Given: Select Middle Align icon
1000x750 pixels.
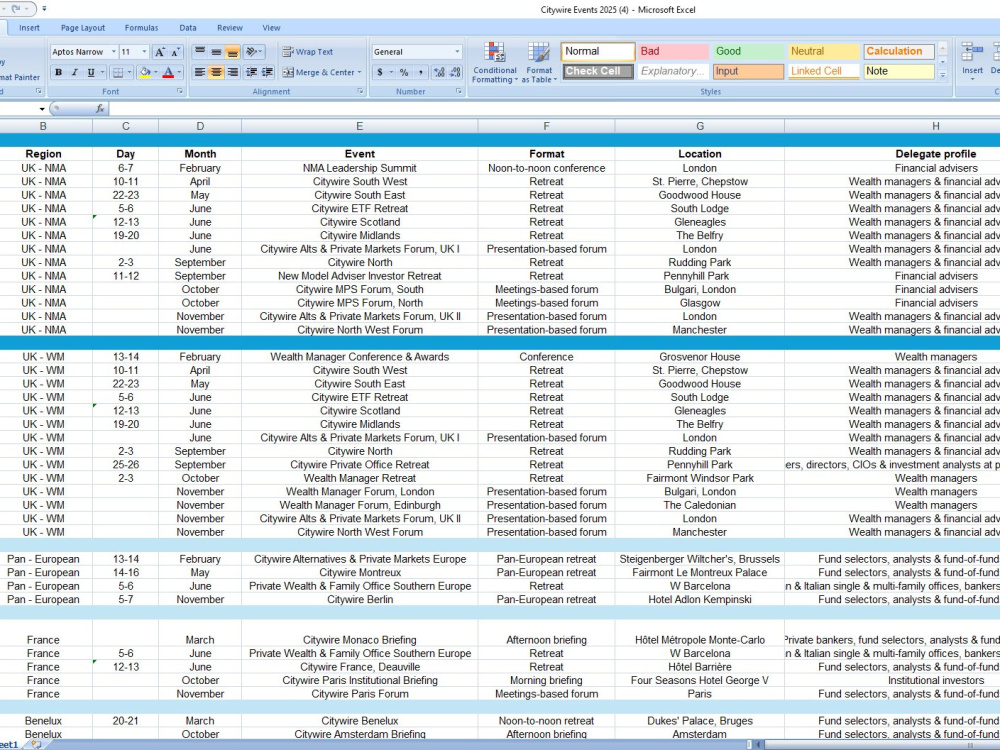Looking at the screenshot, I should [x=216, y=52].
